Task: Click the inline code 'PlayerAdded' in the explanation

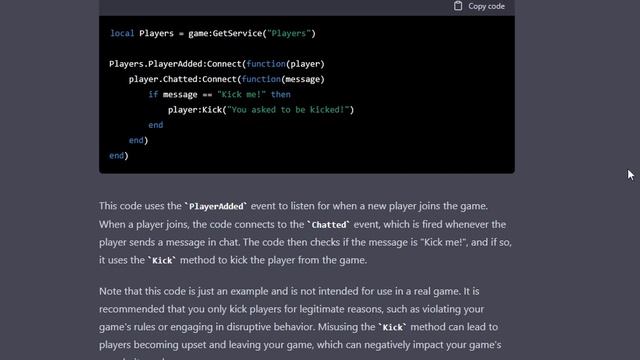Action: click(216, 206)
